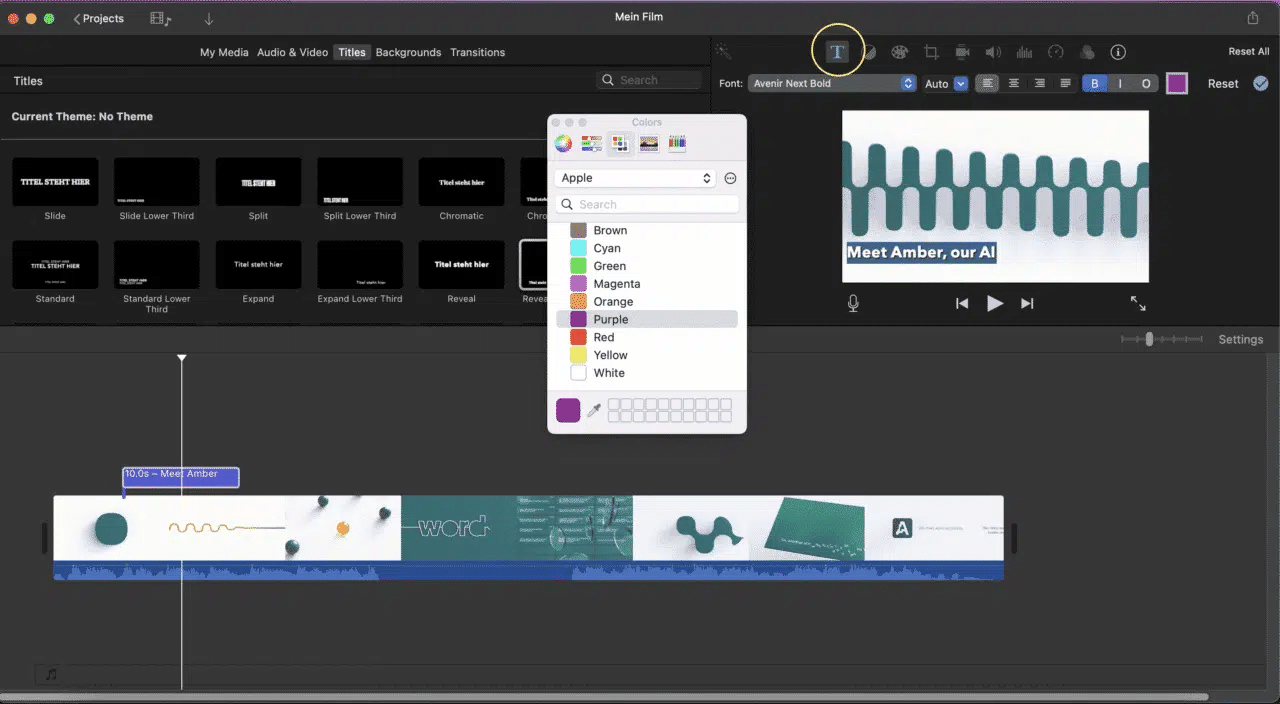Click the Reset button beside the color well
The height and width of the screenshot is (704, 1280).
[x=1223, y=84]
